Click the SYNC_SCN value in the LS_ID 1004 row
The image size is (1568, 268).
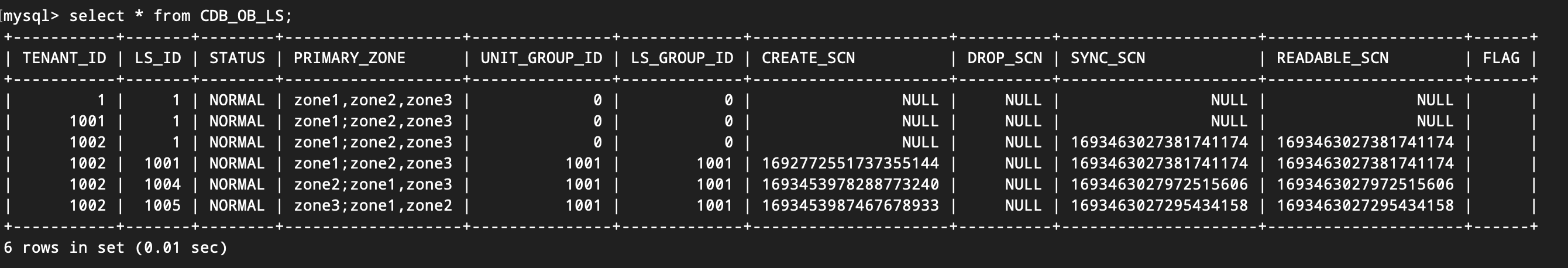pyautogui.click(x=1160, y=184)
